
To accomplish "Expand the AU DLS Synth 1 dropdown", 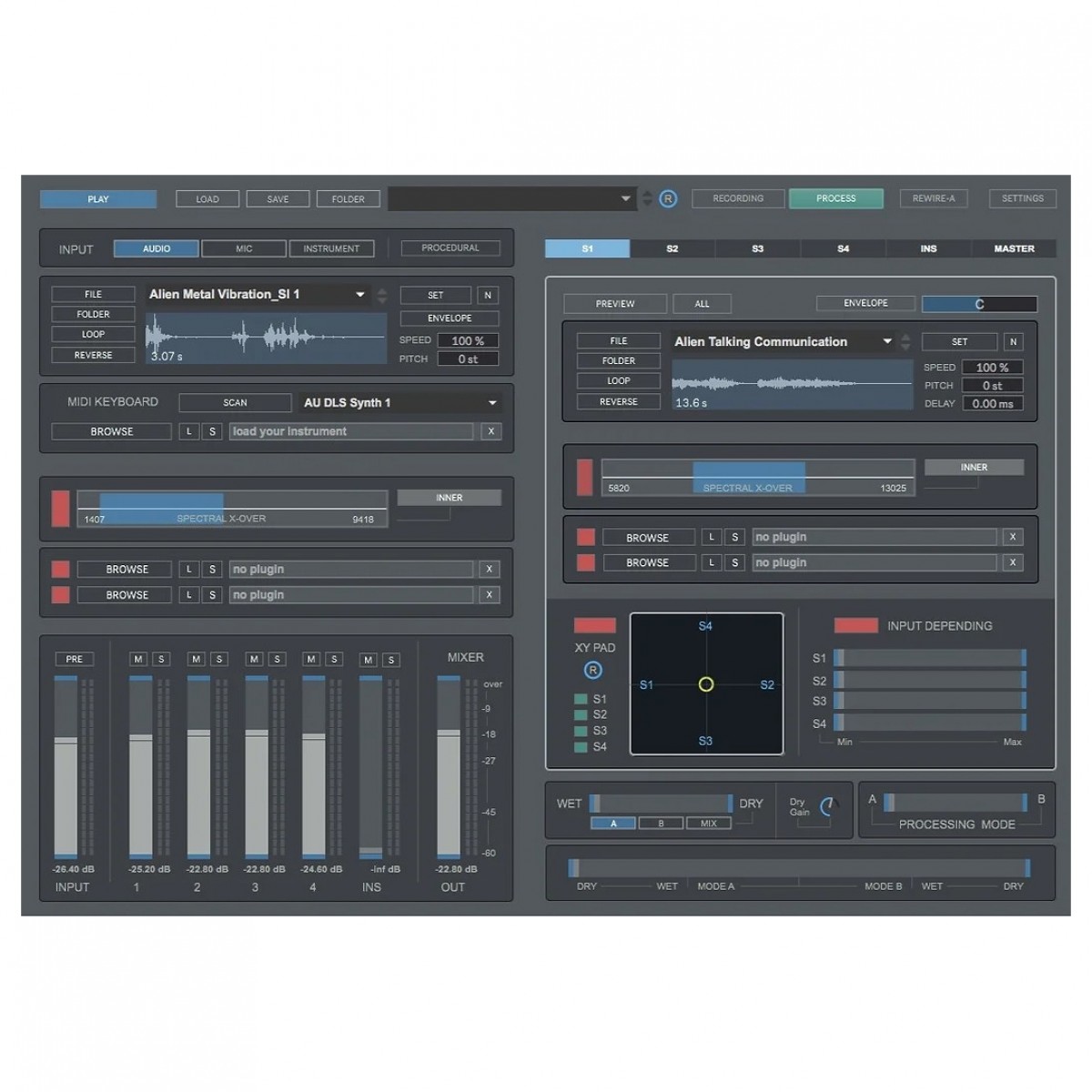I will pos(492,403).
